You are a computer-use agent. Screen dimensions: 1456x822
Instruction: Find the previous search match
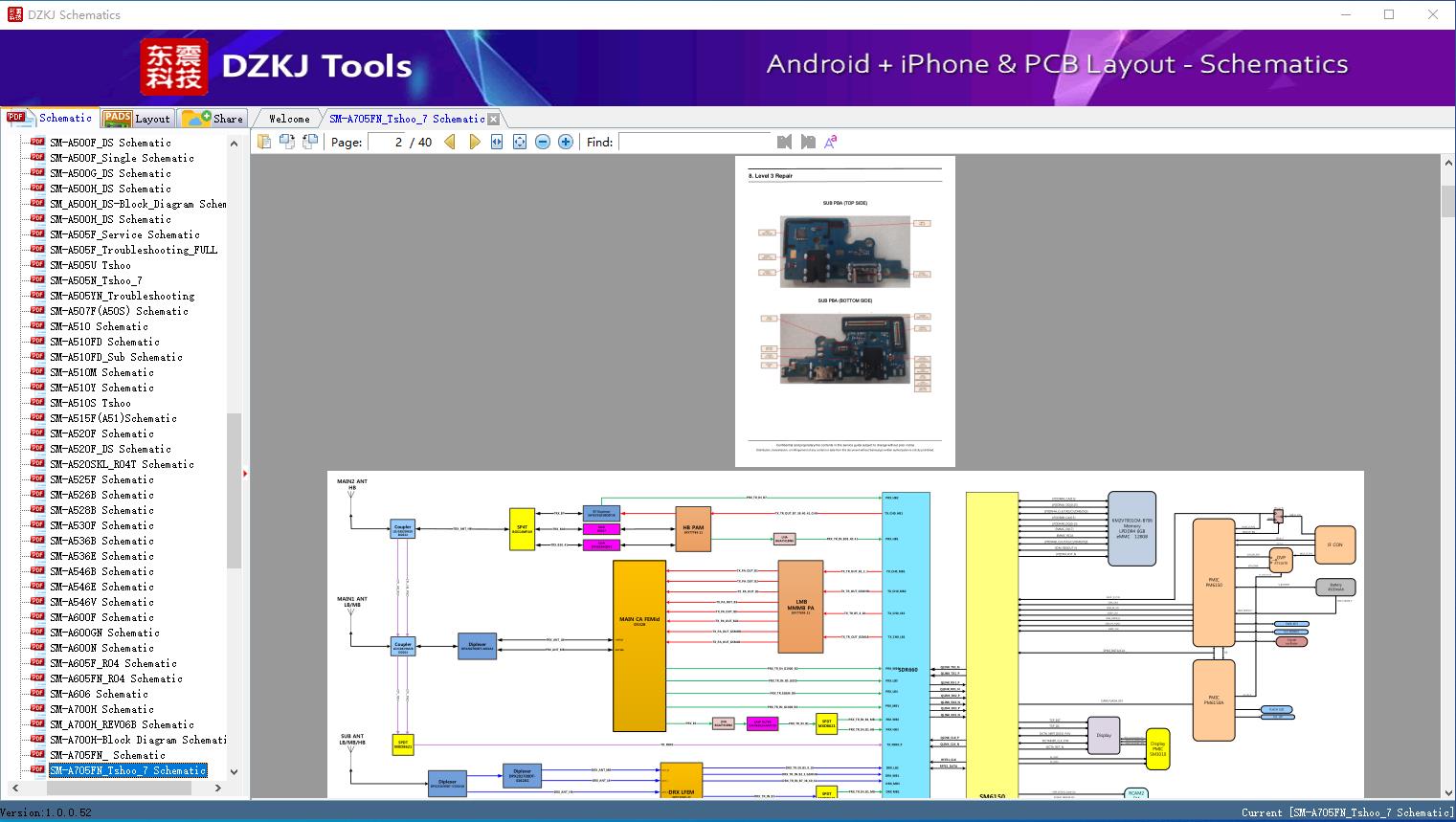pyautogui.click(x=785, y=142)
